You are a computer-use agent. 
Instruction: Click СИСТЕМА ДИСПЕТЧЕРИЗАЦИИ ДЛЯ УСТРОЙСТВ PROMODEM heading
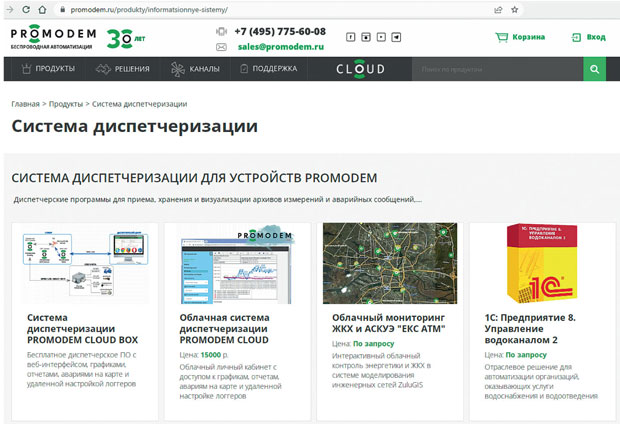pyautogui.click(x=194, y=178)
